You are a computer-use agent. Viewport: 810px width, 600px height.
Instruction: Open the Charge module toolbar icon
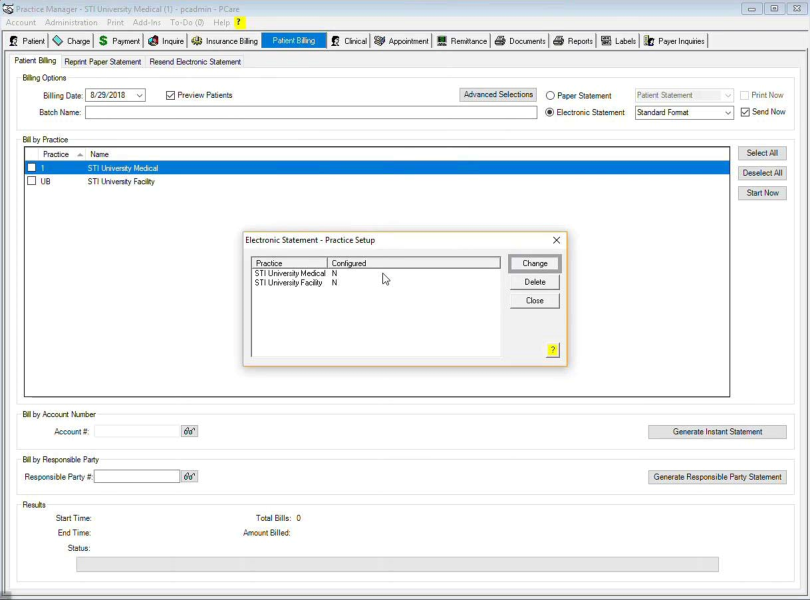58,41
